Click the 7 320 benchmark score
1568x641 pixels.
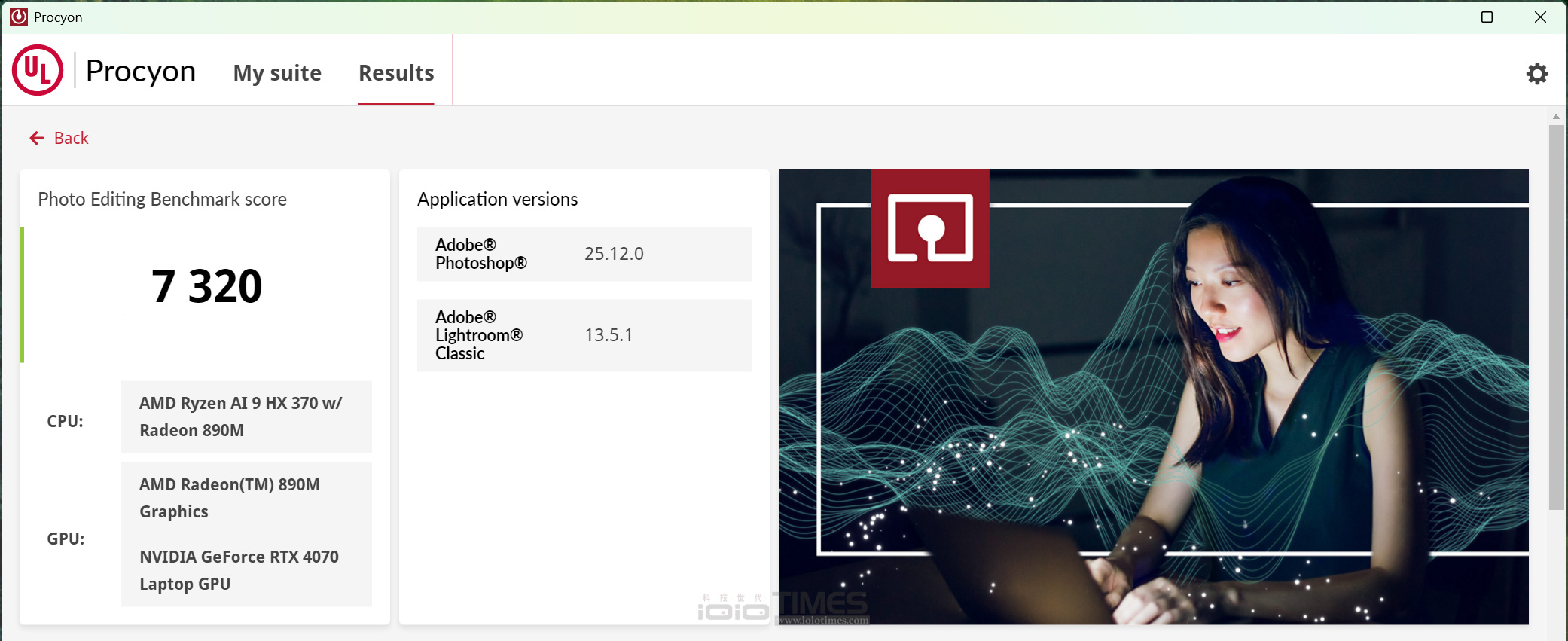pyautogui.click(x=206, y=287)
